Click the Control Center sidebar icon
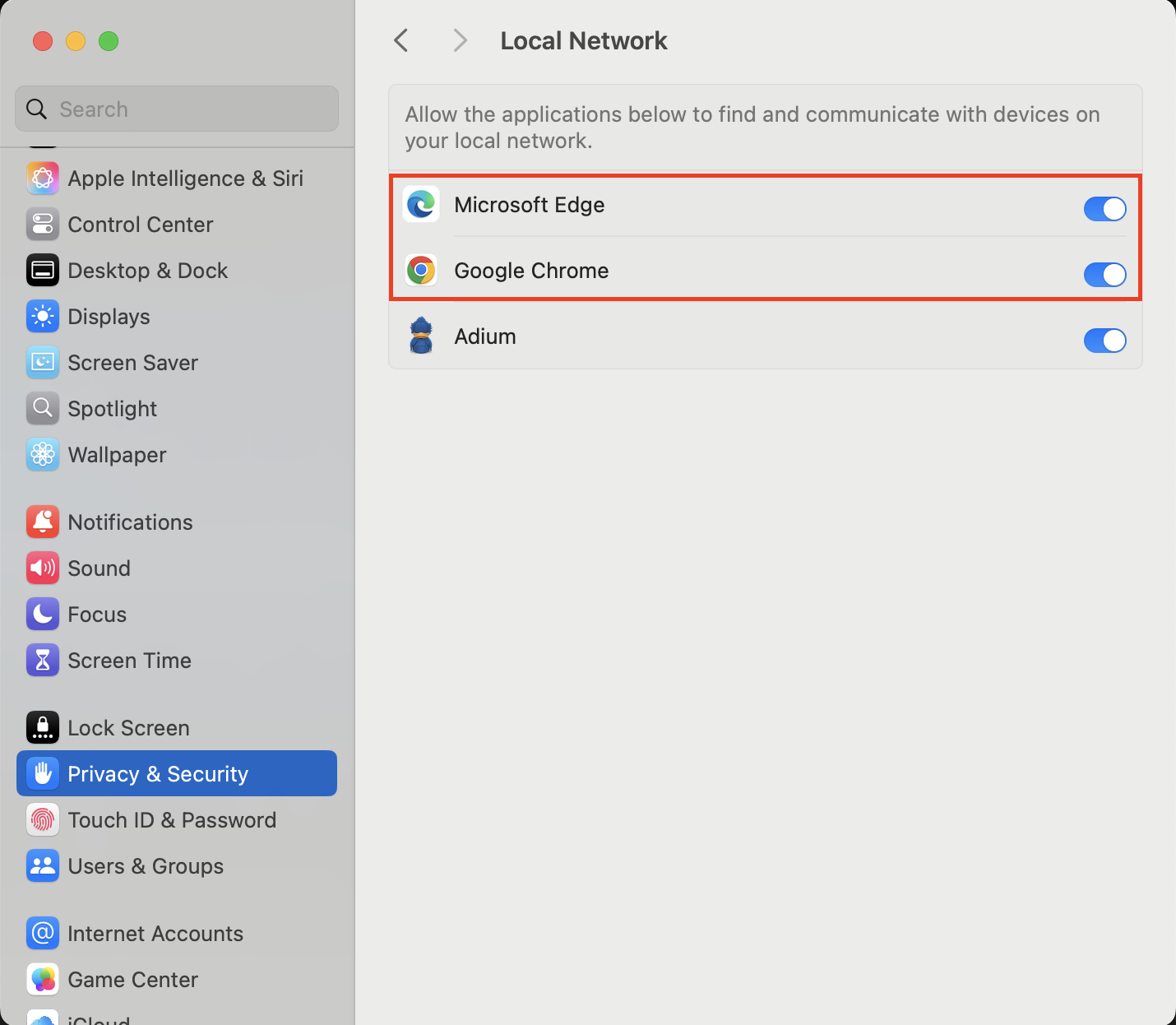This screenshot has width=1176, height=1025. click(x=43, y=225)
